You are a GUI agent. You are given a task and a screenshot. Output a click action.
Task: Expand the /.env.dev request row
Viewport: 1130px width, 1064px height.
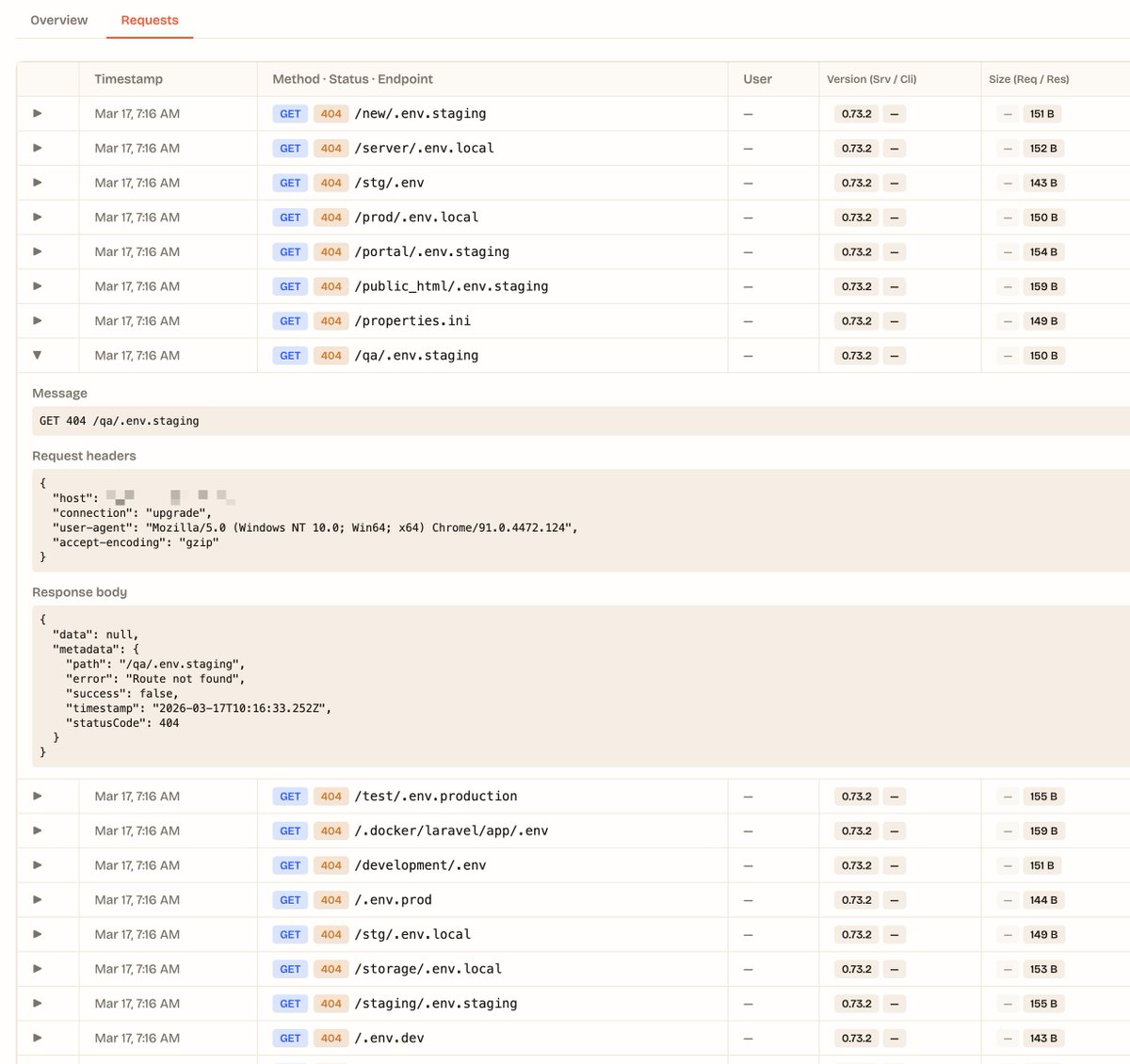pyautogui.click(x=38, y=1038)
